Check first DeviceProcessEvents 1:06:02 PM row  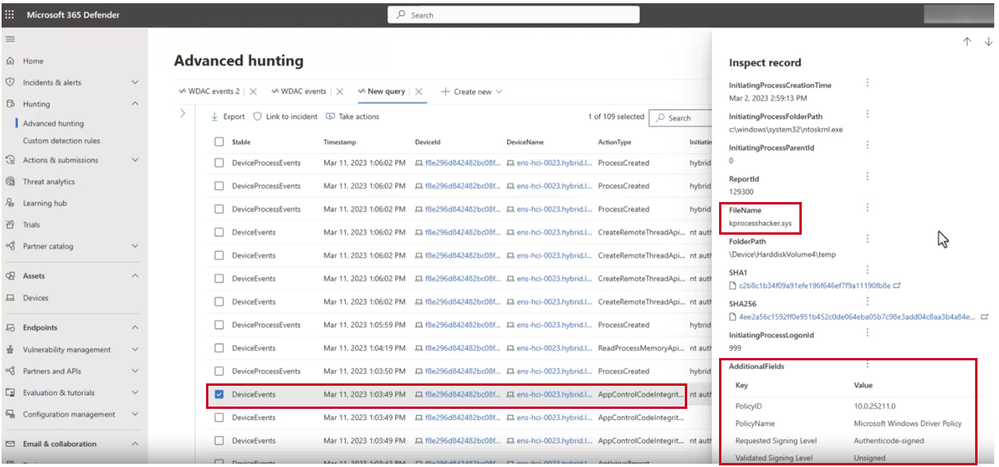click(x=219, y=163)
